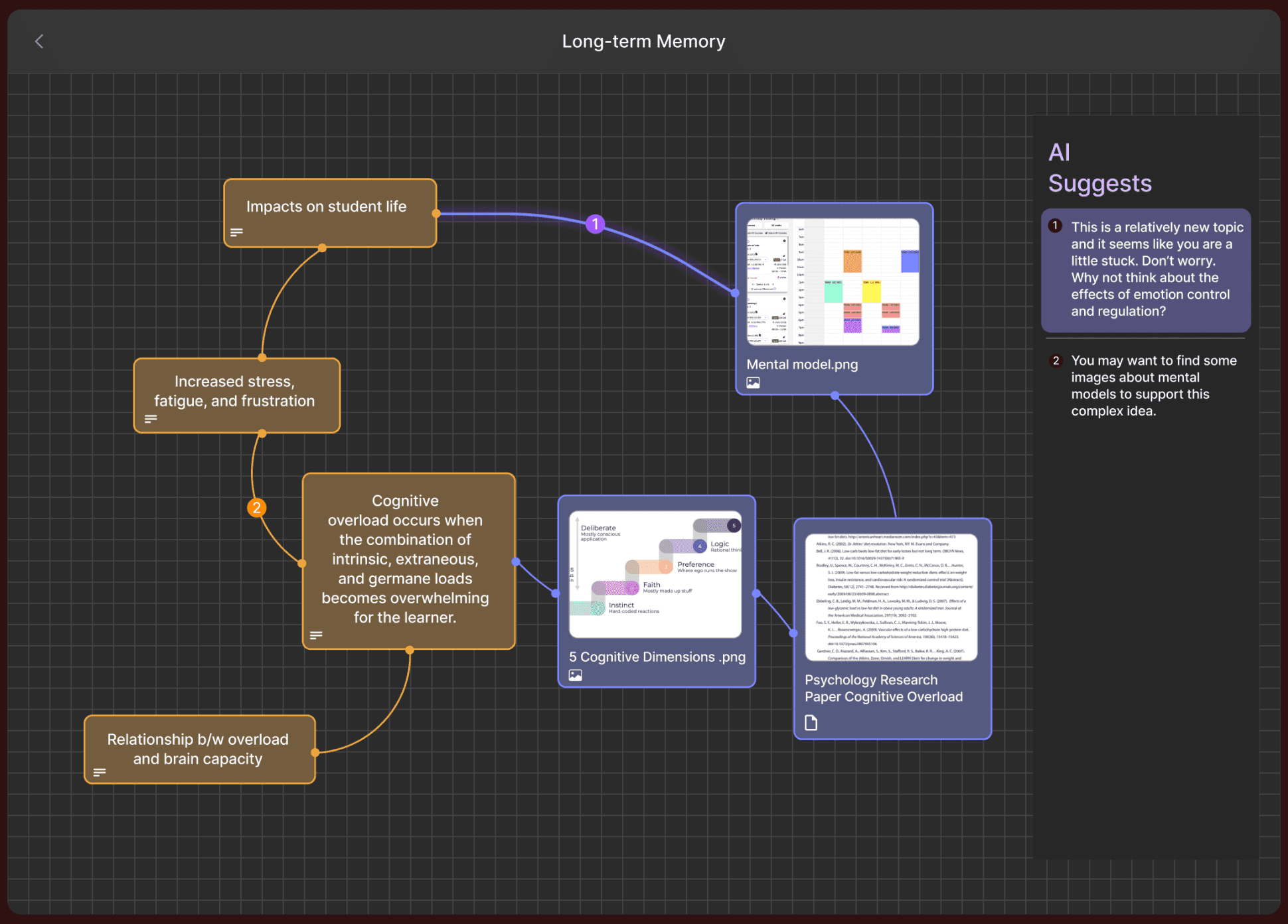Click image icon under 5 Cognitive Dimensions.png
1288x924 pixels.
[x=575, y=675]
